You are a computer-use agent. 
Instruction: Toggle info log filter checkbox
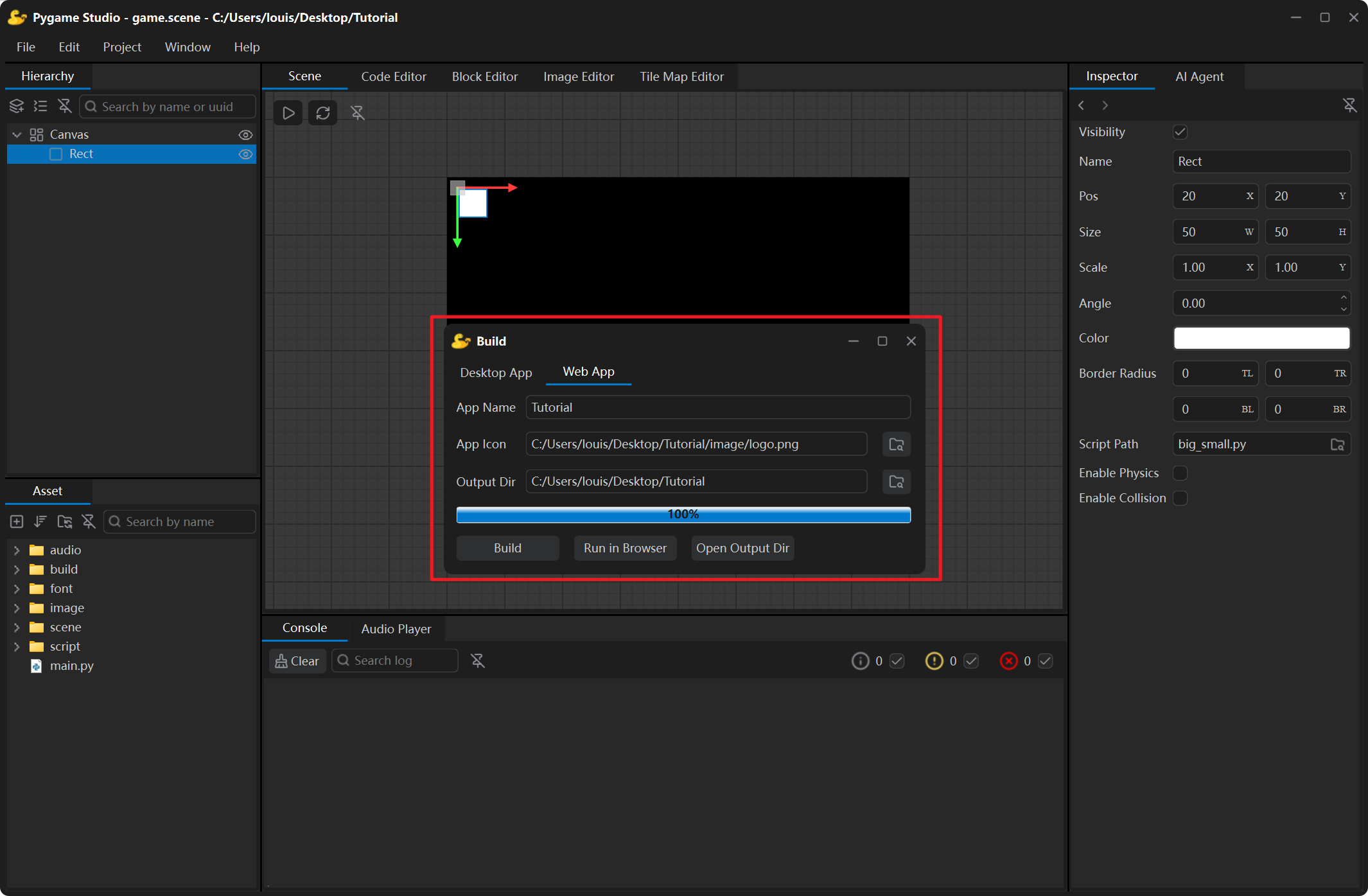(897, 661)
